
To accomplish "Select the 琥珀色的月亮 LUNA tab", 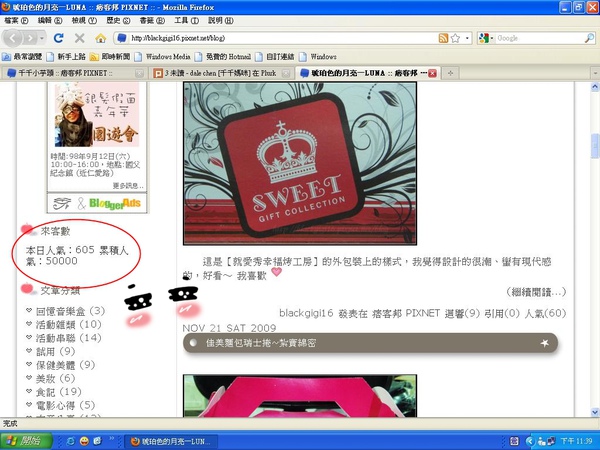I will coord(364,73).
